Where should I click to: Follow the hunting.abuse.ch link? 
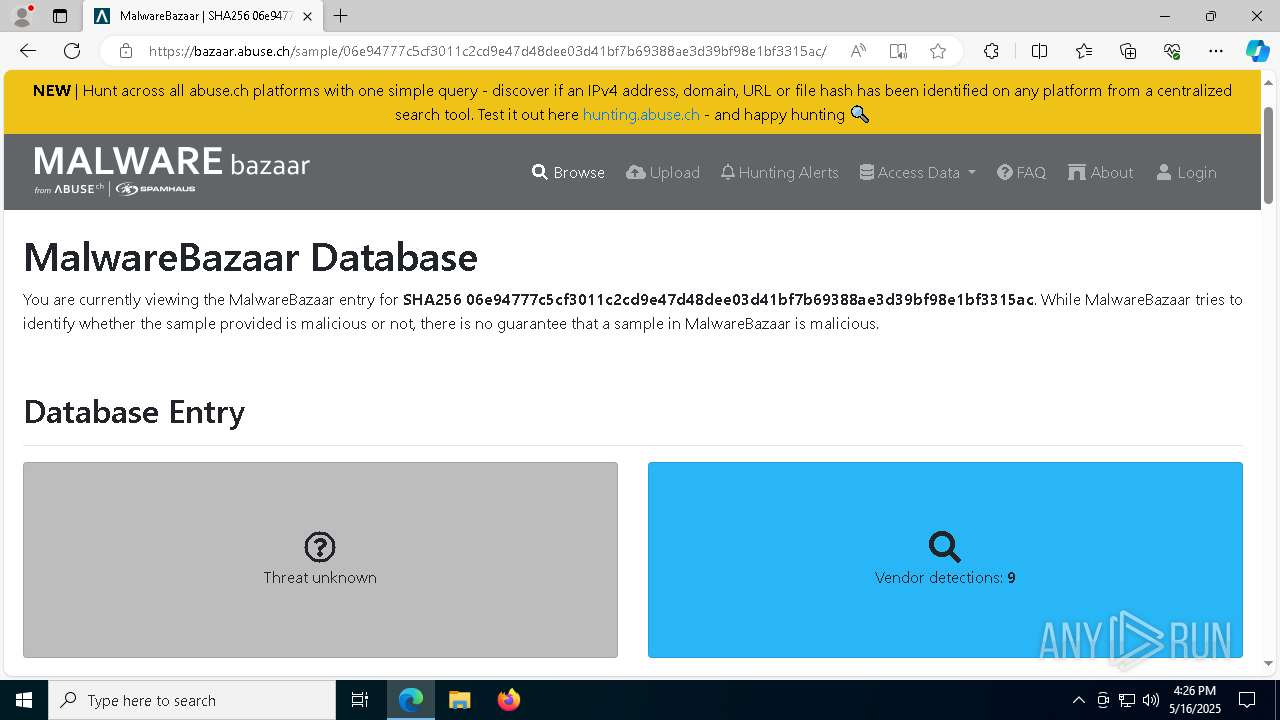641,114
